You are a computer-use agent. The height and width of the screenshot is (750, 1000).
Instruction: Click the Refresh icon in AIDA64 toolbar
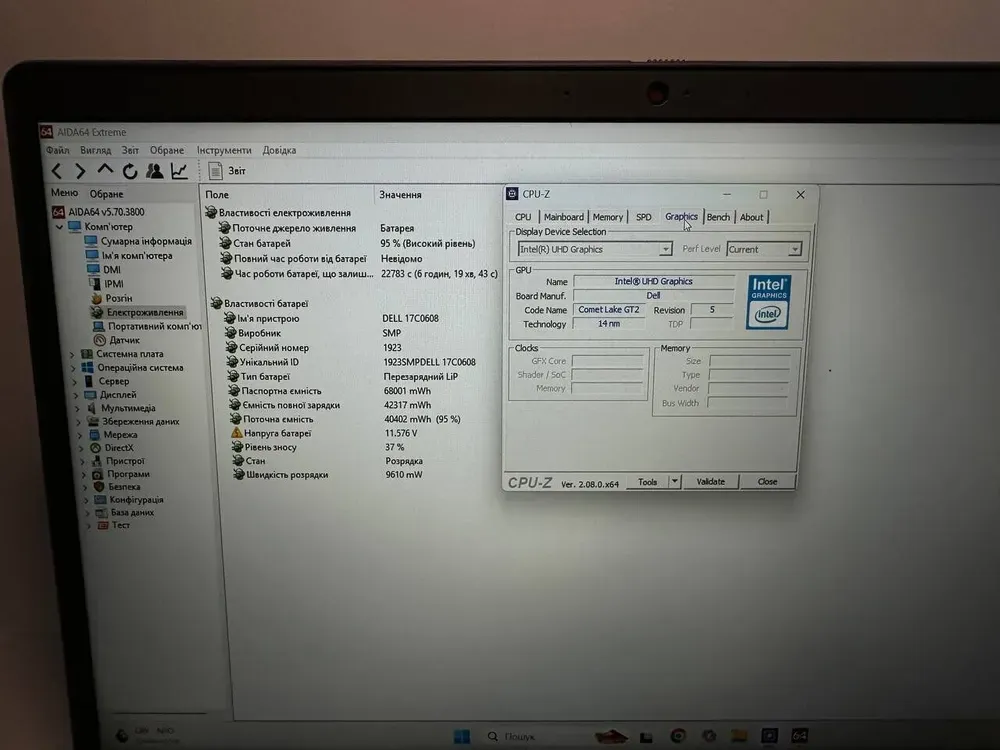coord(130,172)
